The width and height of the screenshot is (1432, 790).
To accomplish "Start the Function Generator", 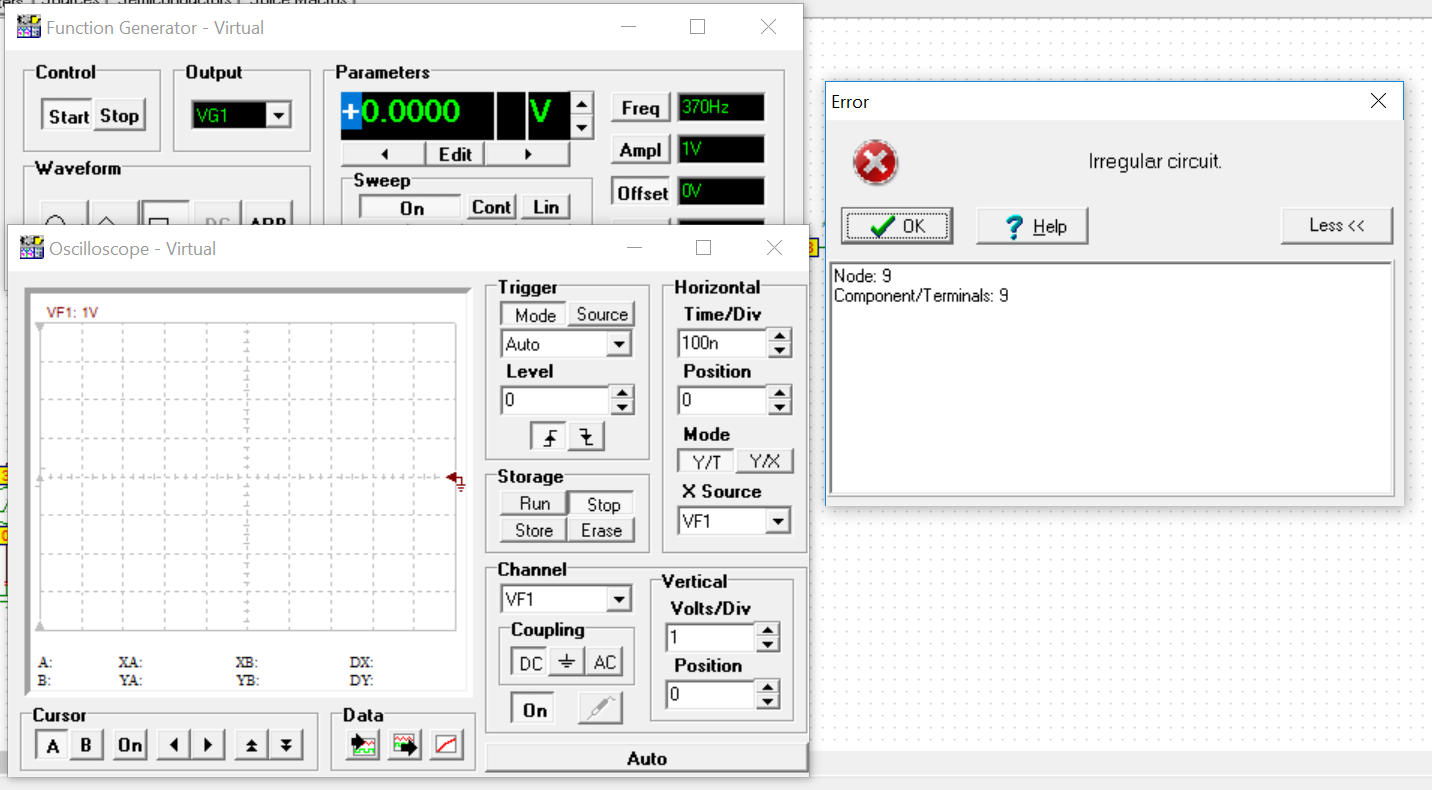I will (68, 116).
